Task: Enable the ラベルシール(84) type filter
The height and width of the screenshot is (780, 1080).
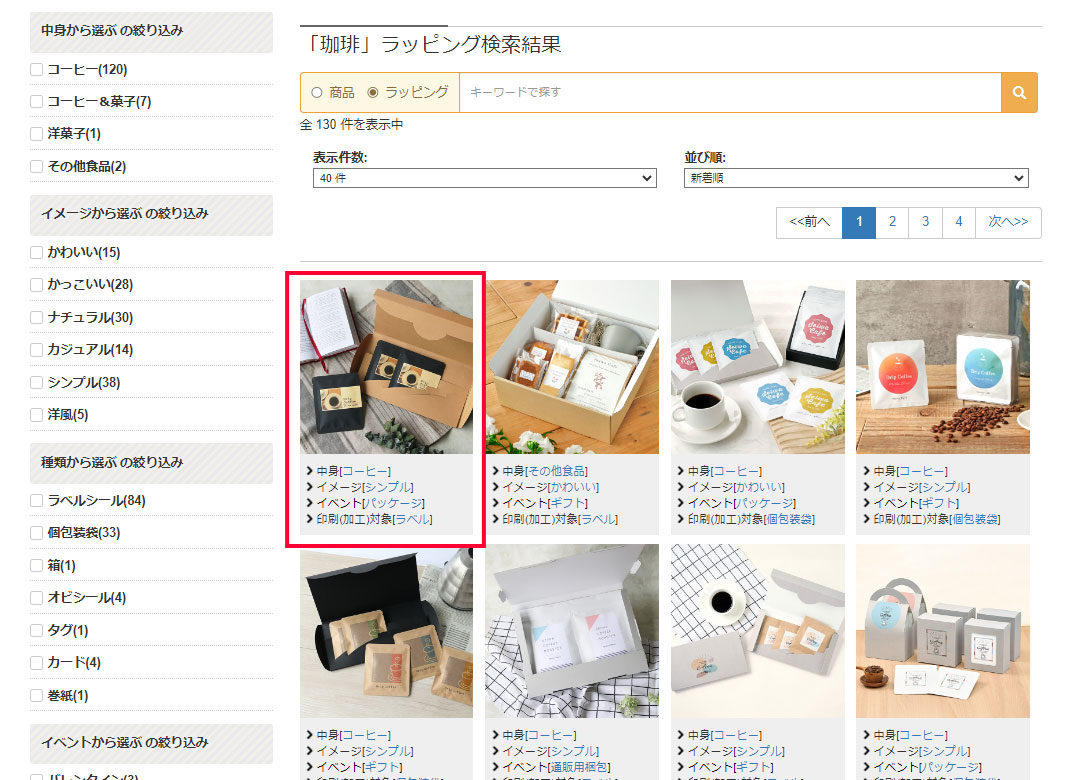Action: click(x=37, y=501)
